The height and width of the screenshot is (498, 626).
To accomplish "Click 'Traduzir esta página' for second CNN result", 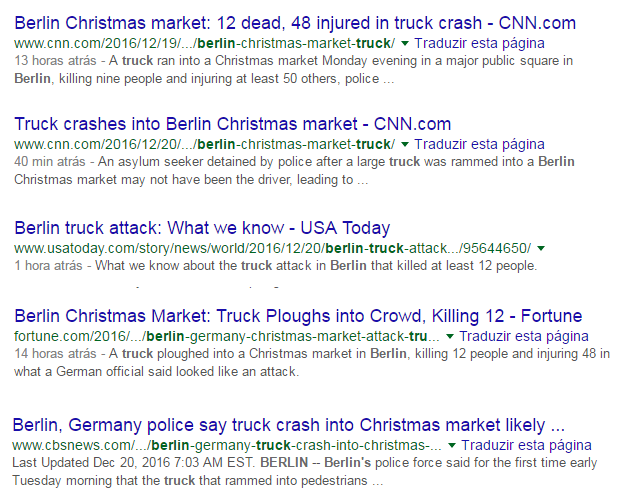I will click(479, 144).
